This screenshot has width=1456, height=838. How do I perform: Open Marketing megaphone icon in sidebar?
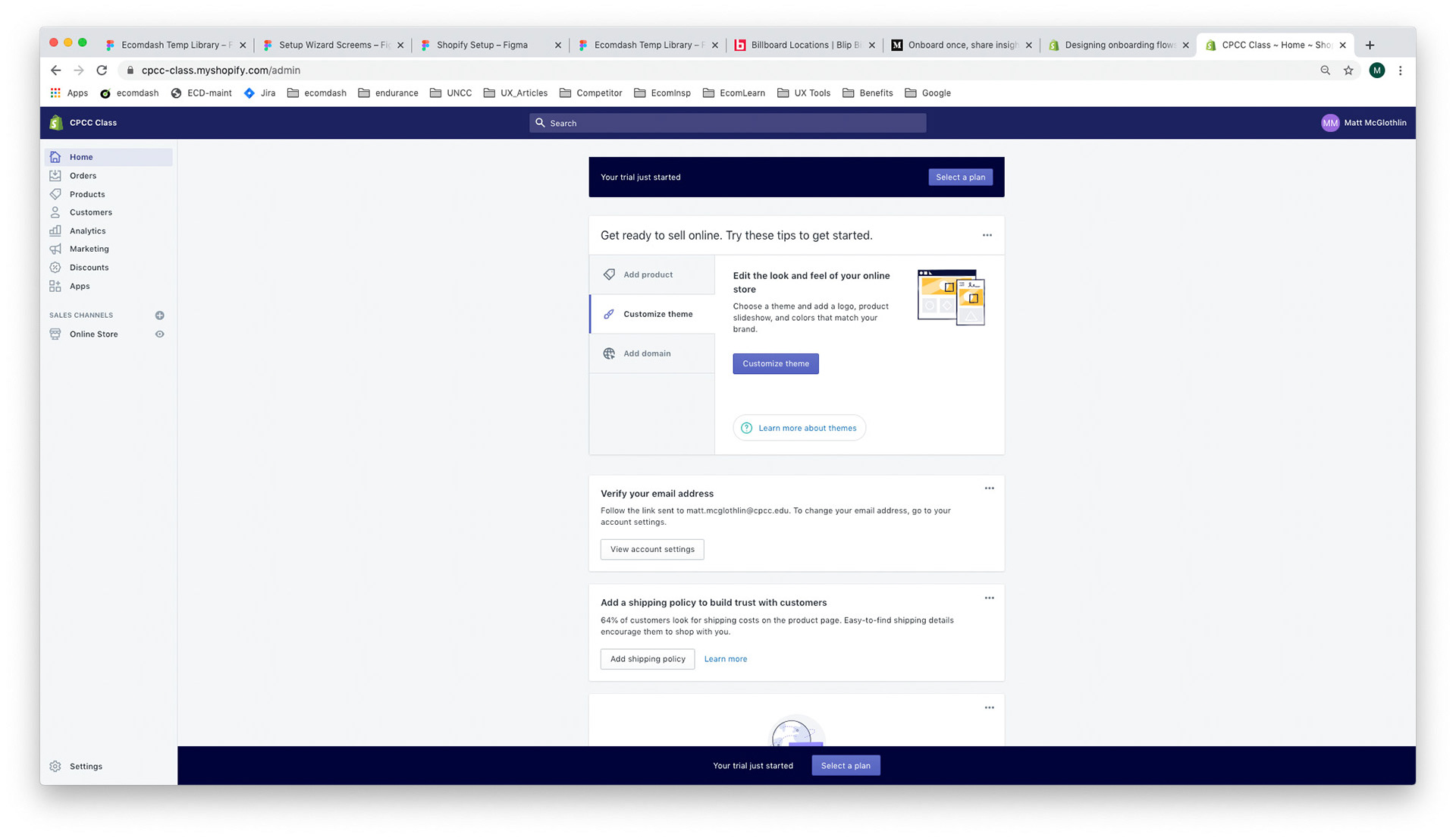click(x=55, y=249)
